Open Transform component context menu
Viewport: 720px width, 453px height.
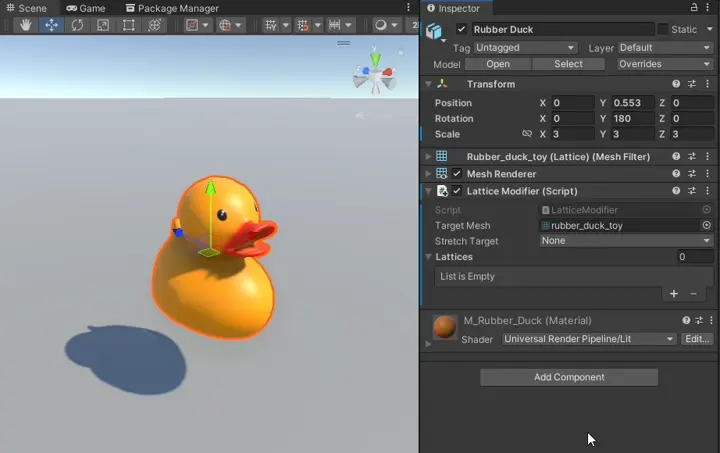point(708,84)
